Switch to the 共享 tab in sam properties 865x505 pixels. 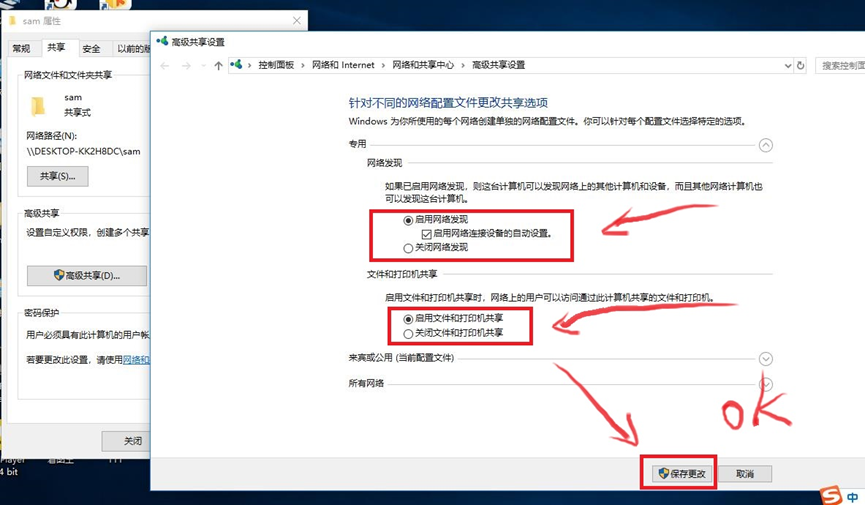(56, 47)
